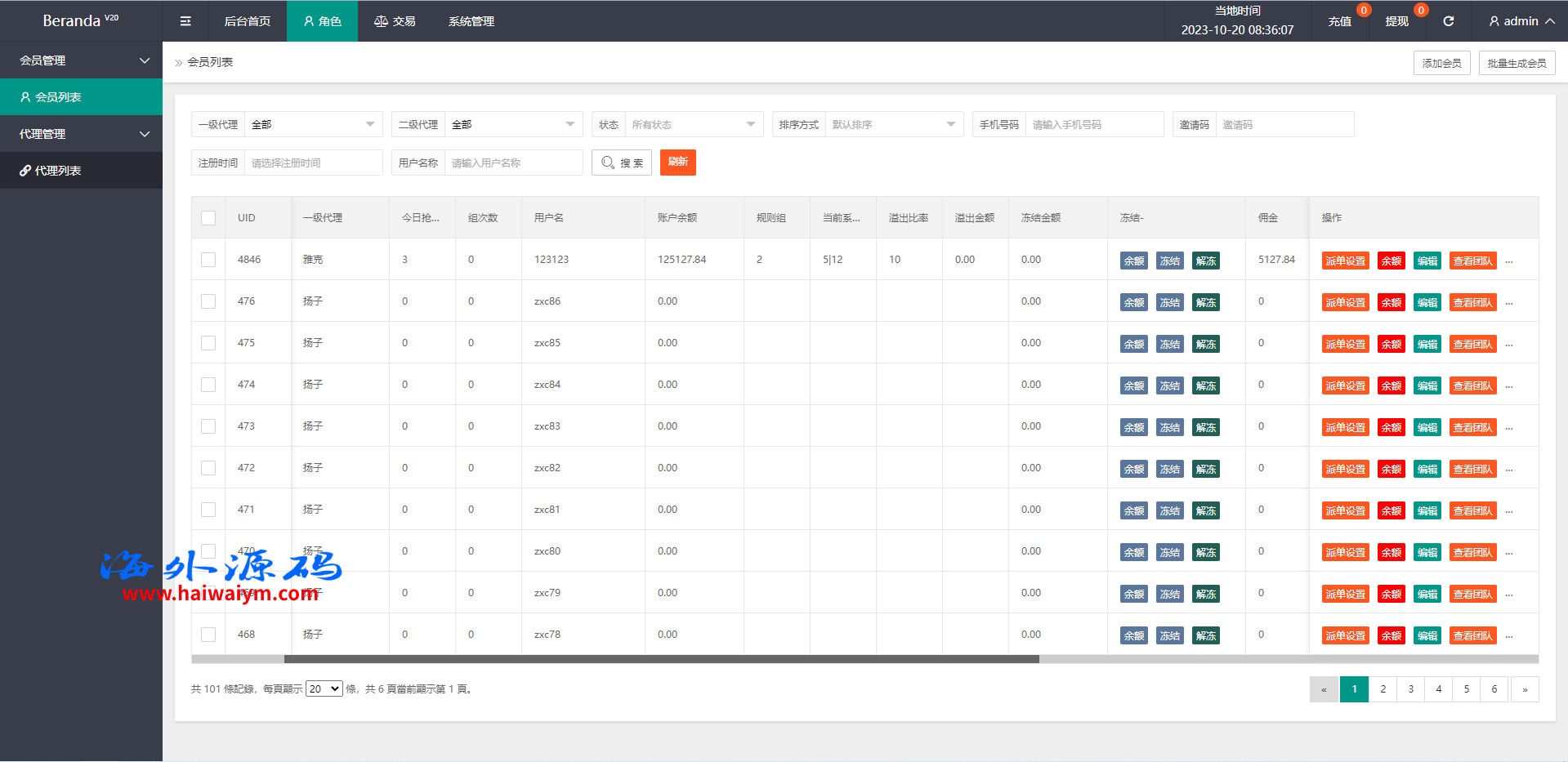The width and height of the screenshot is (1568, 762).
Task: Open the 提现 withdrawal notification
Action: point(1396,21)
